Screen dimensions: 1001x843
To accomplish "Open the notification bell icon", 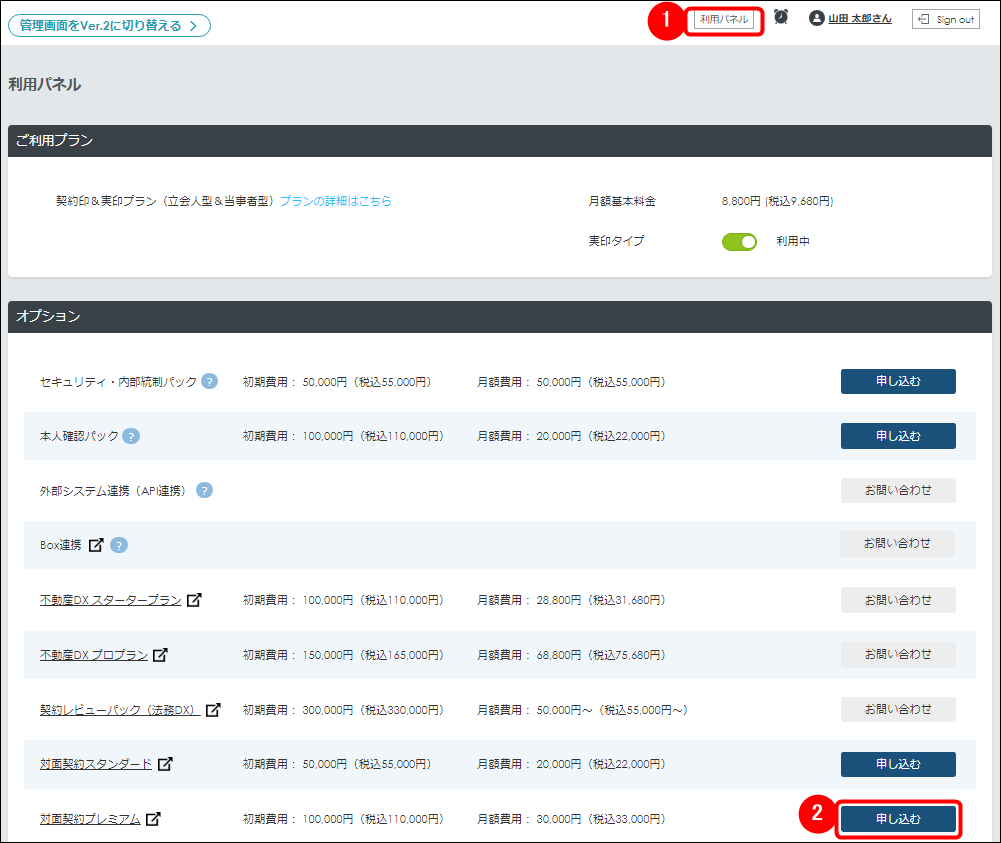I will [781, 17].
